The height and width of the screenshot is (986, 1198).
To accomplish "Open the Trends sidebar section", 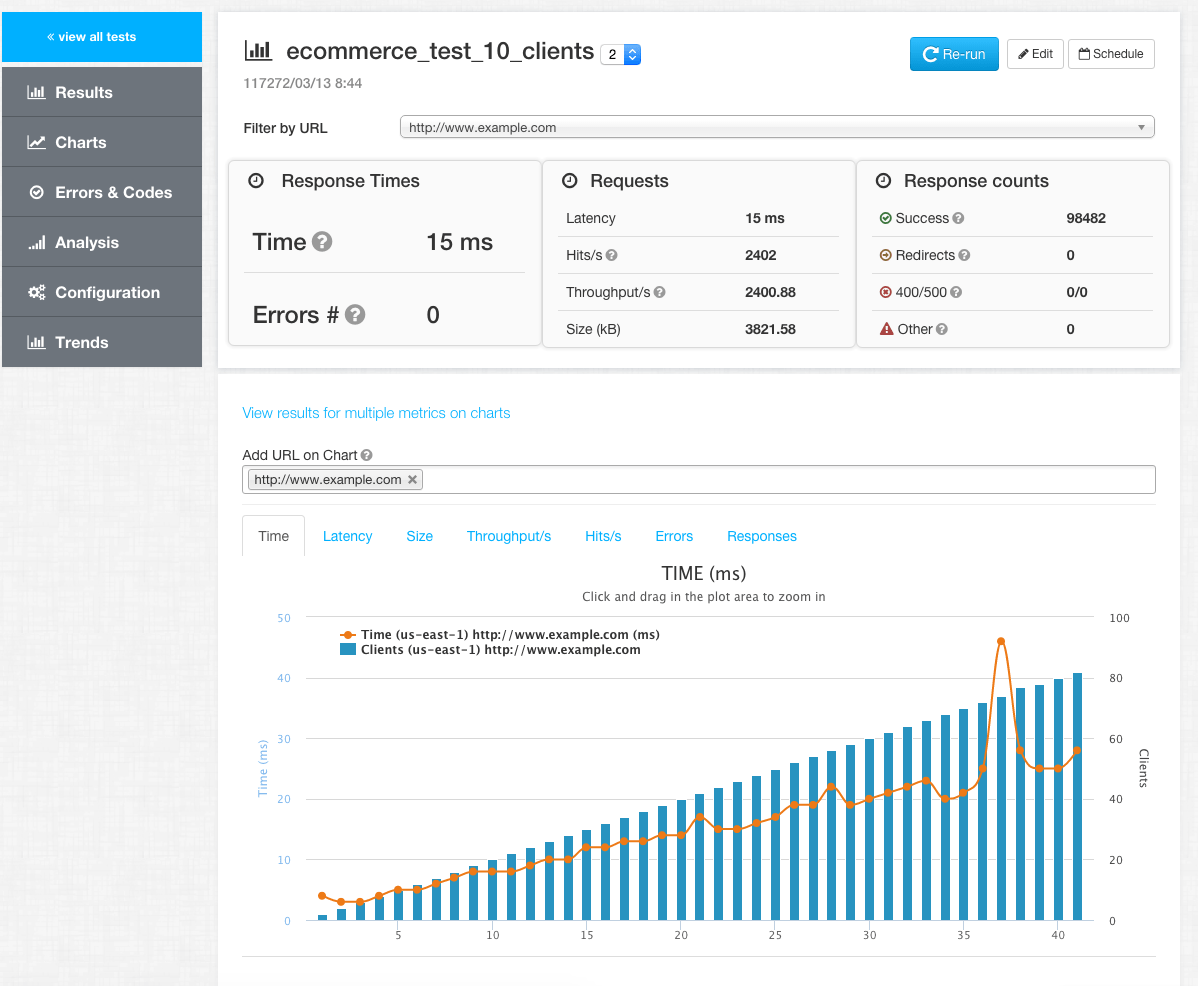I will click(102, 342).
